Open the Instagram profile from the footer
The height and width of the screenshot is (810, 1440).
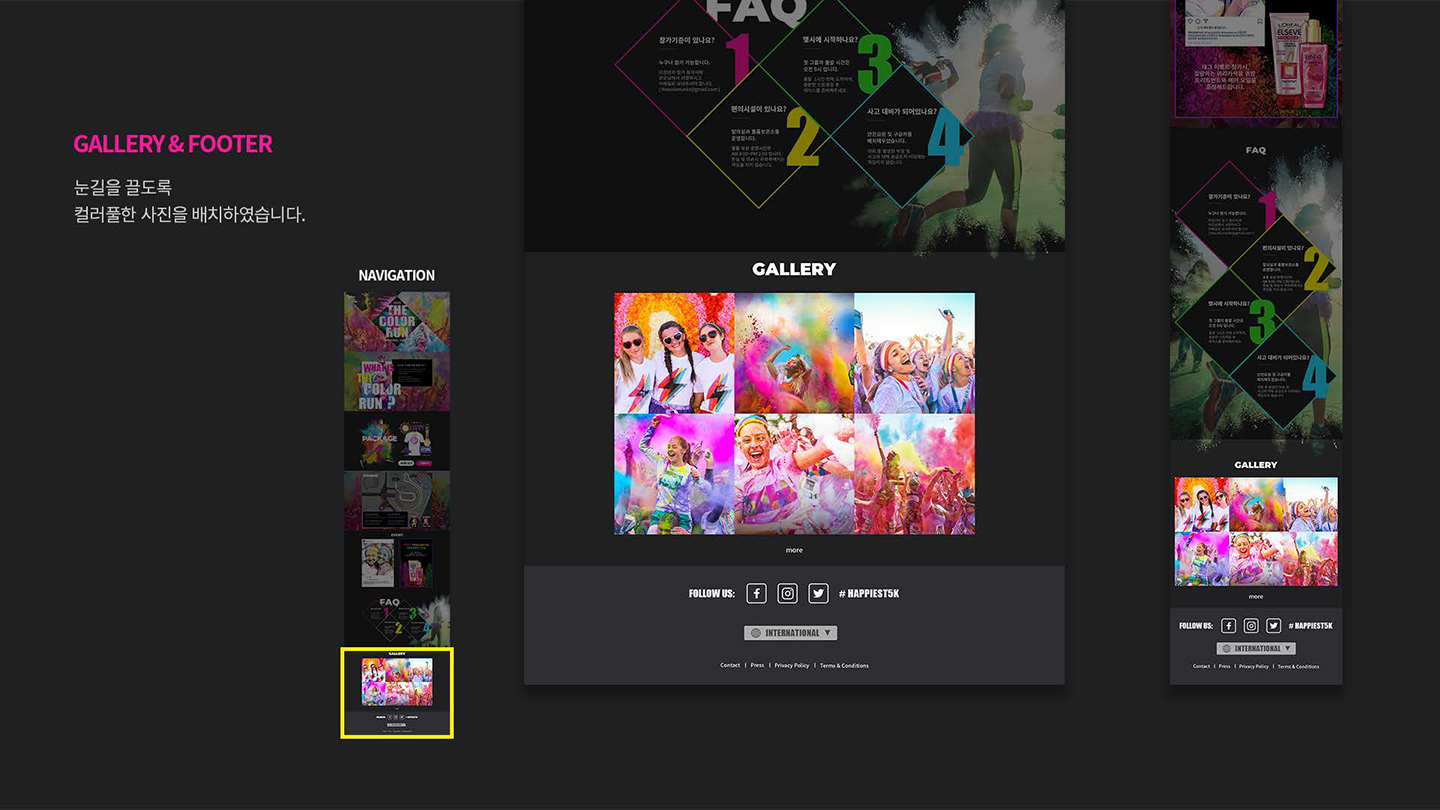click(787, 593)
